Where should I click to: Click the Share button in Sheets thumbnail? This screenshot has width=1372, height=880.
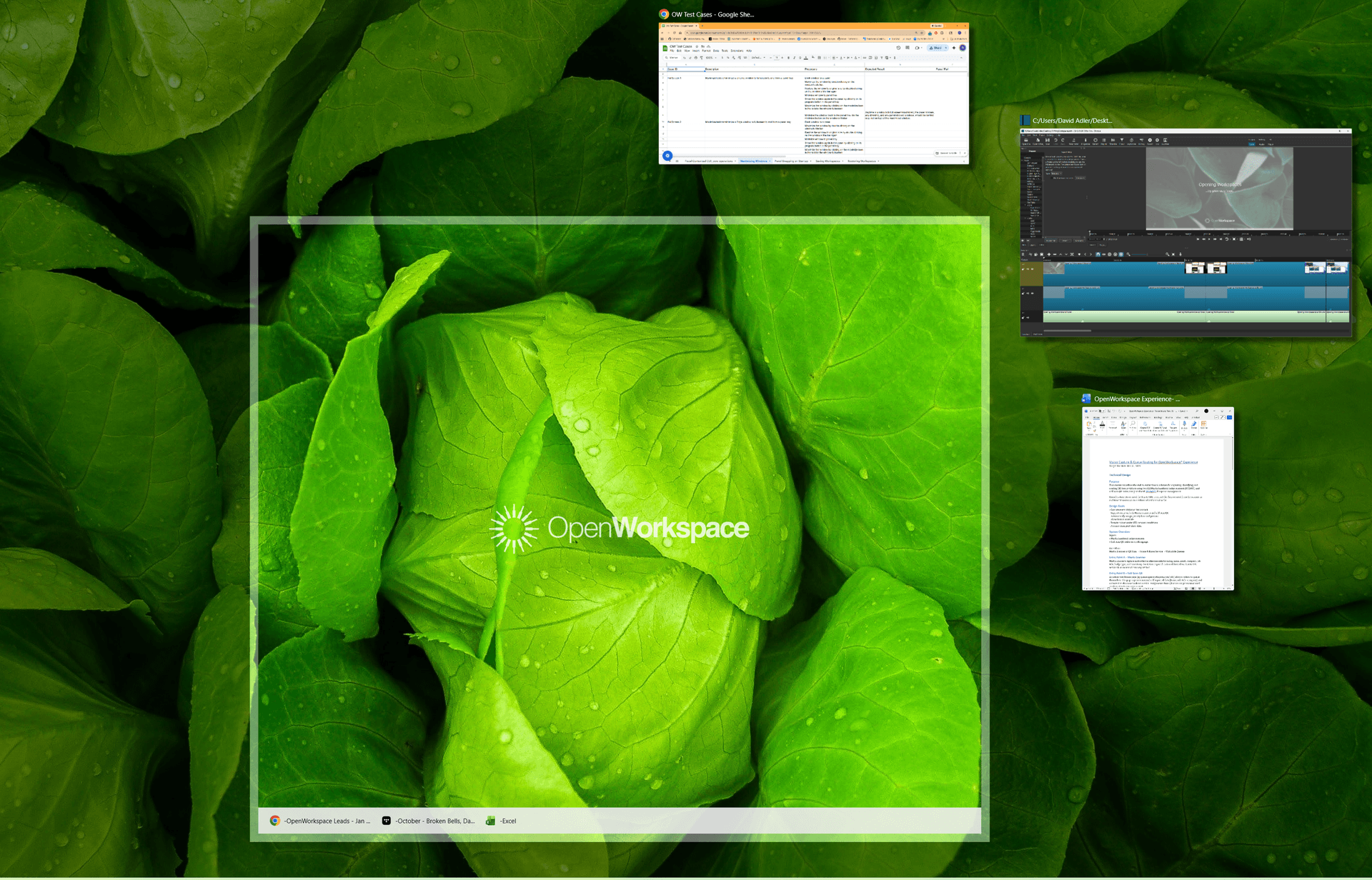(936, 48)
